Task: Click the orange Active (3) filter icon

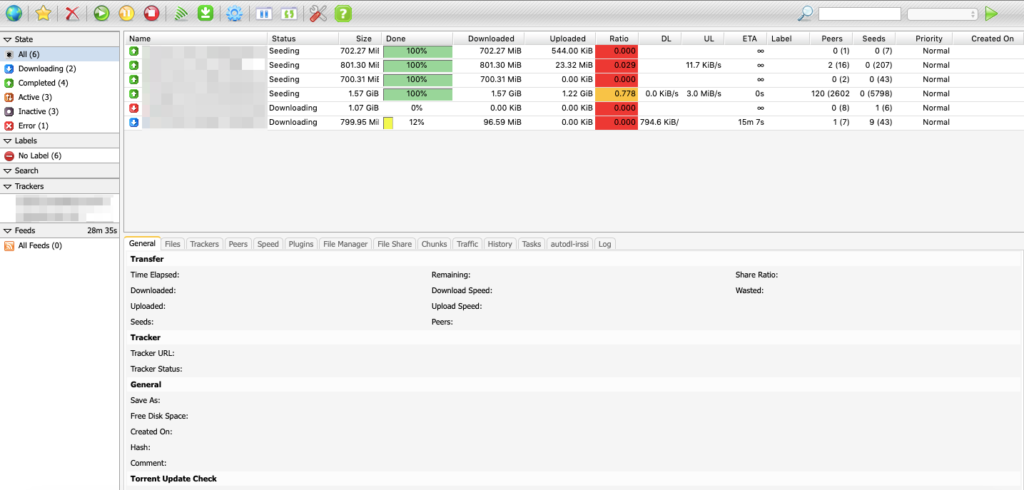Action: (9, 97)
